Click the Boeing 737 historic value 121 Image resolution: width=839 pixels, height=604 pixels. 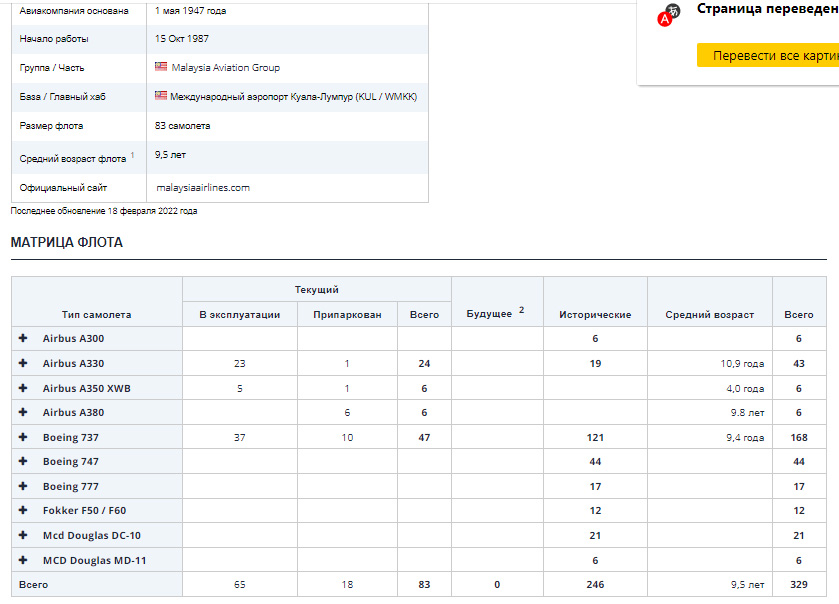click(x=595, y=438)
